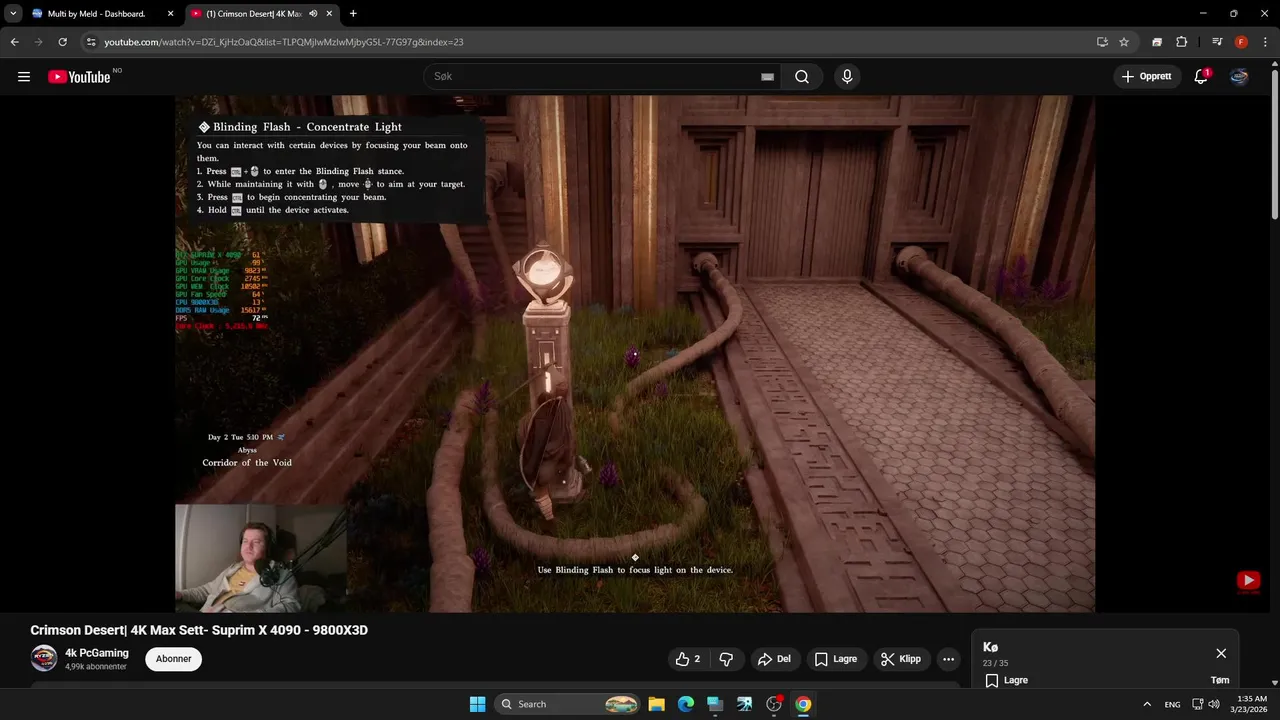Open the Chrome profile avatar F

coord(1241,42)
